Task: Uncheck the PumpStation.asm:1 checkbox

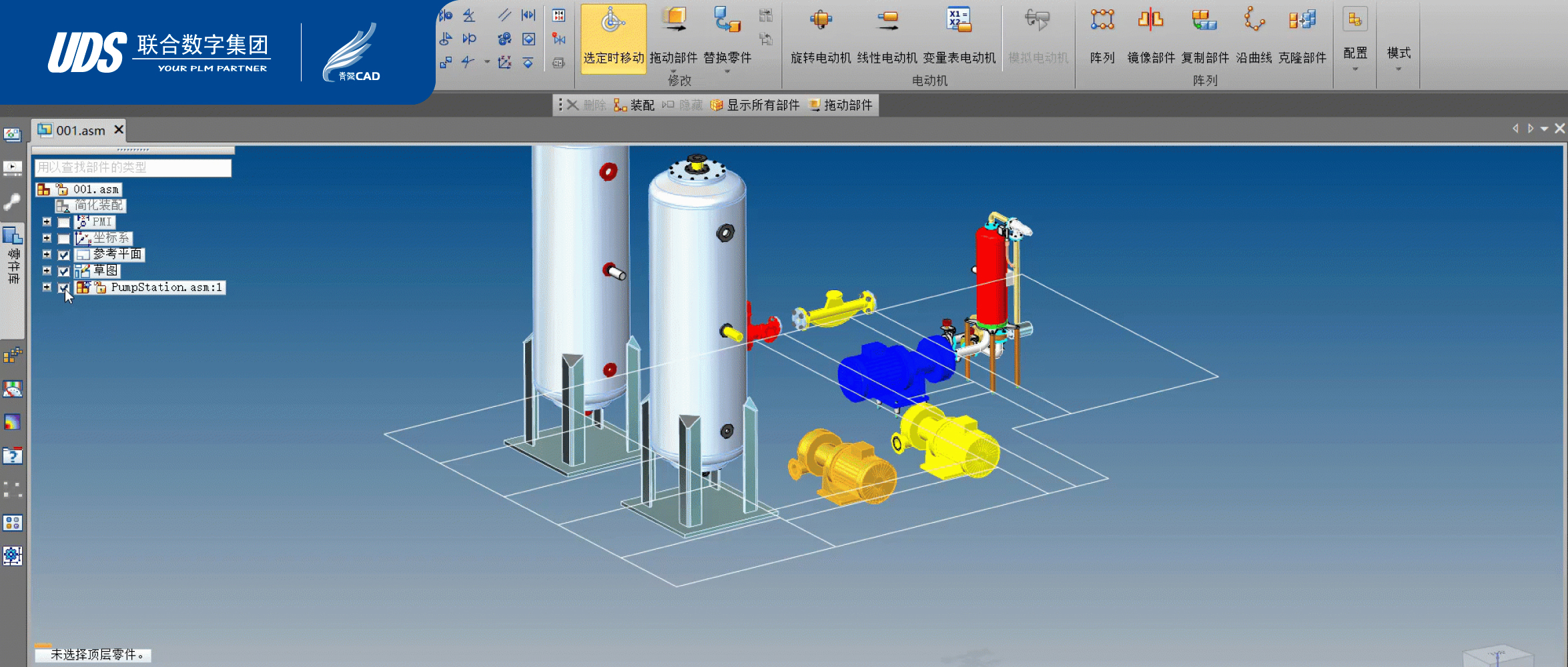Action: tap(64, 287)
